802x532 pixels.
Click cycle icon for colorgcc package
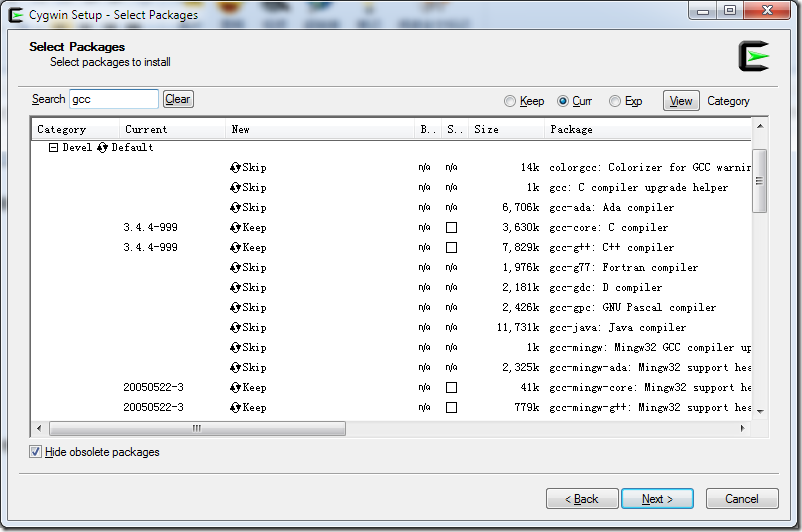235,168
